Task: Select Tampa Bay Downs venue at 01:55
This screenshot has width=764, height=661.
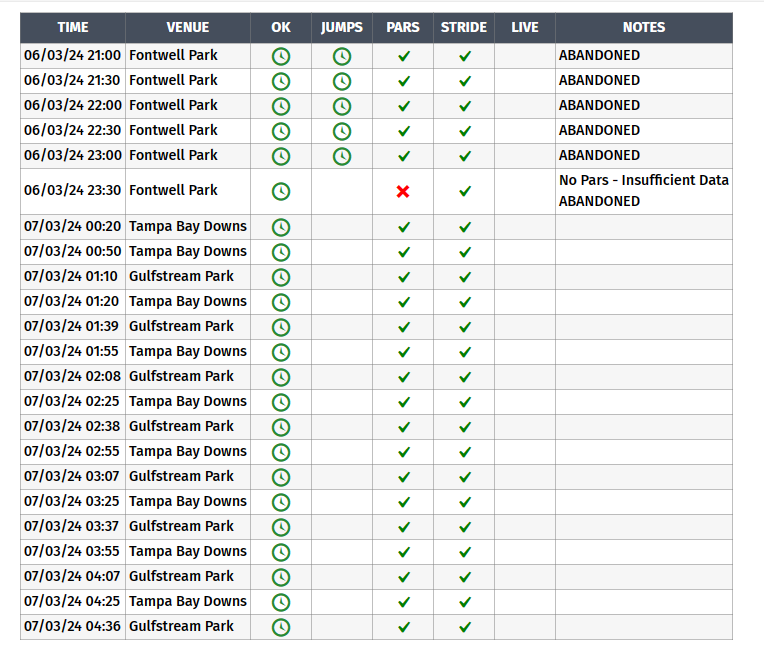Action: pos(188,351)
